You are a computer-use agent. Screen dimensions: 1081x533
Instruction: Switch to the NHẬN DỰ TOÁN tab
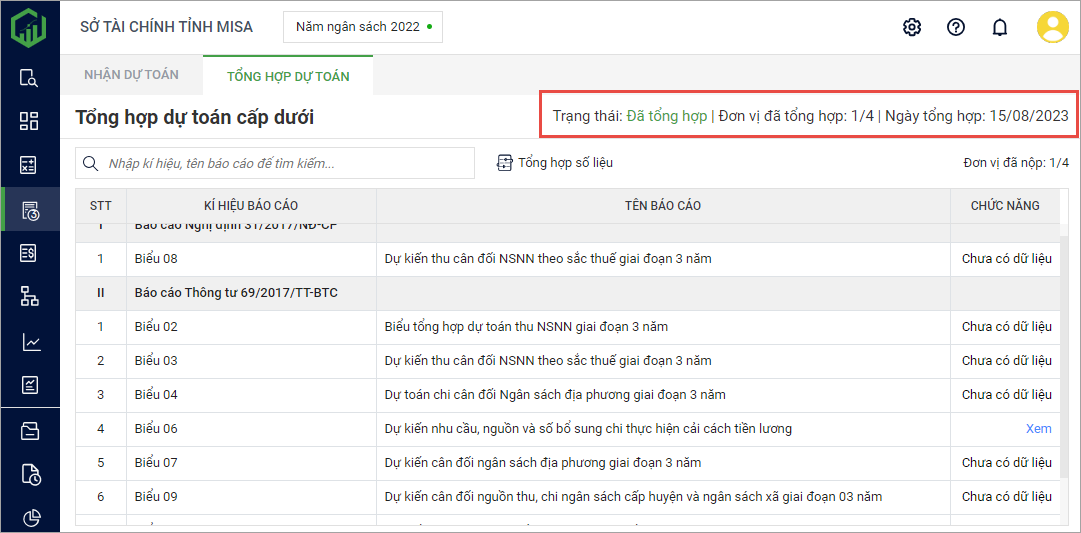click(x=131, y=75)
